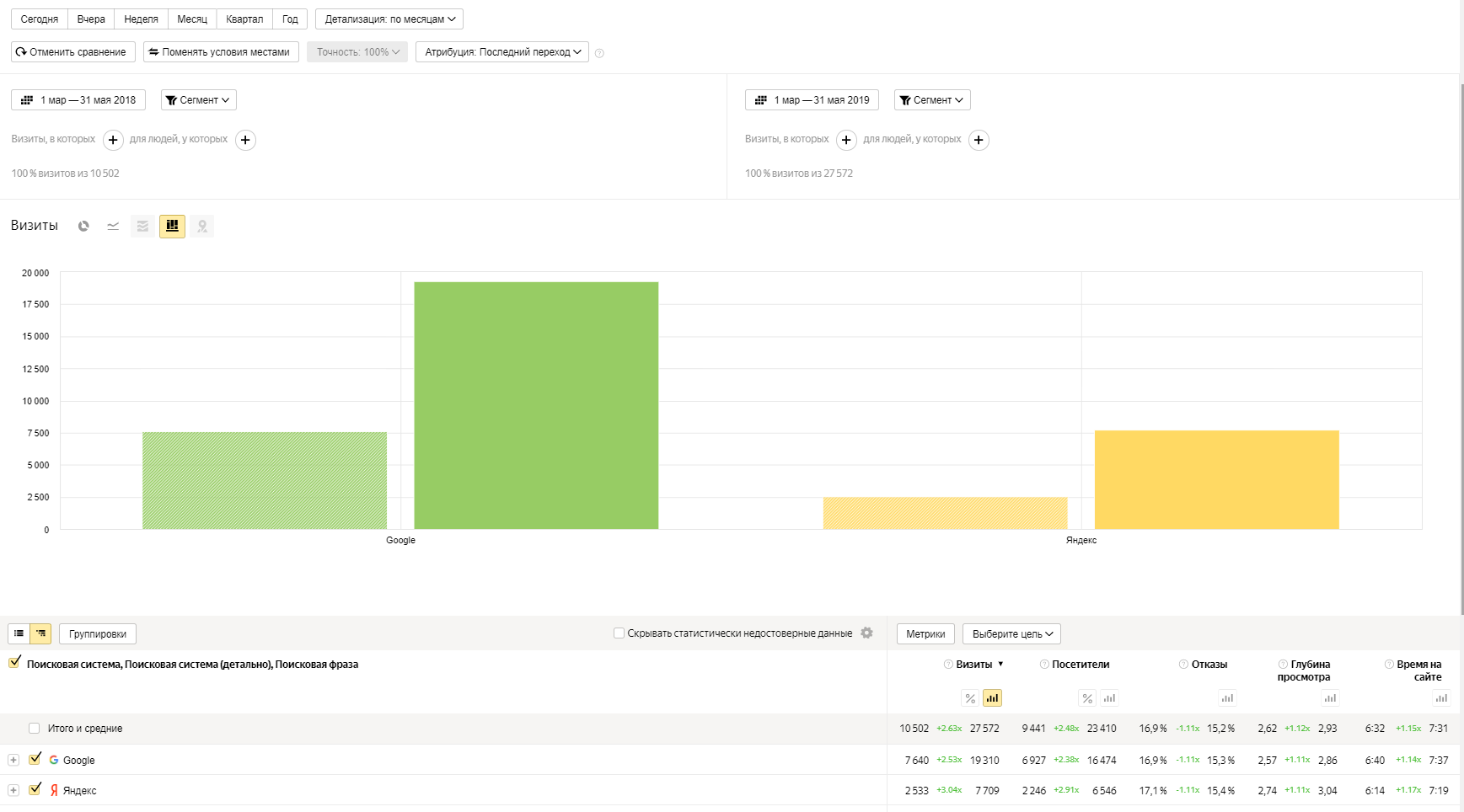Viewport: 1464px width, 812px height.
Task: Open help for Глубина просмотра metric
Action: 1283,665
